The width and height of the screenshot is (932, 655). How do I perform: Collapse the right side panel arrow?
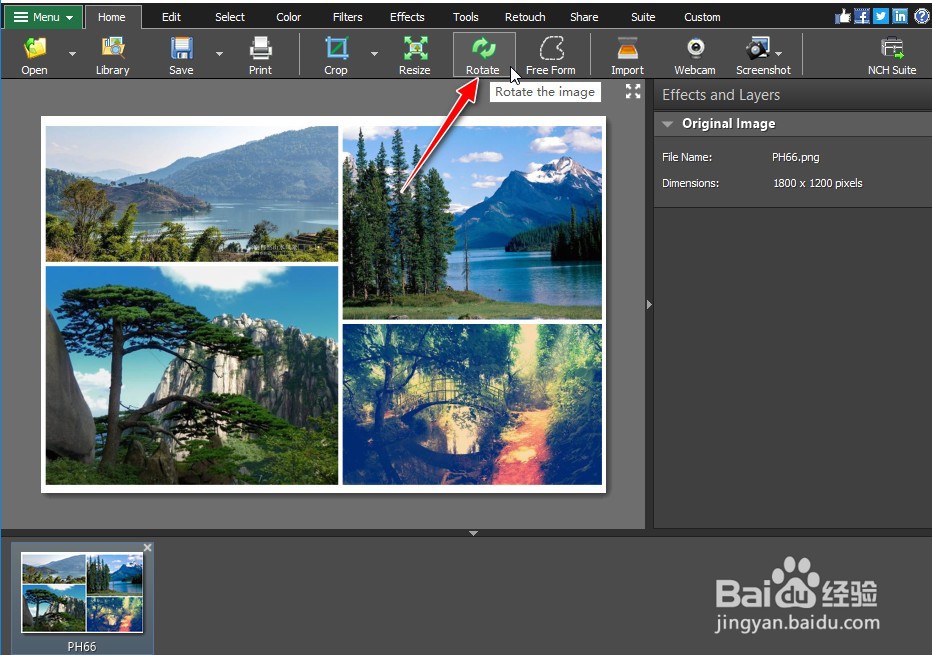(649, 304)
